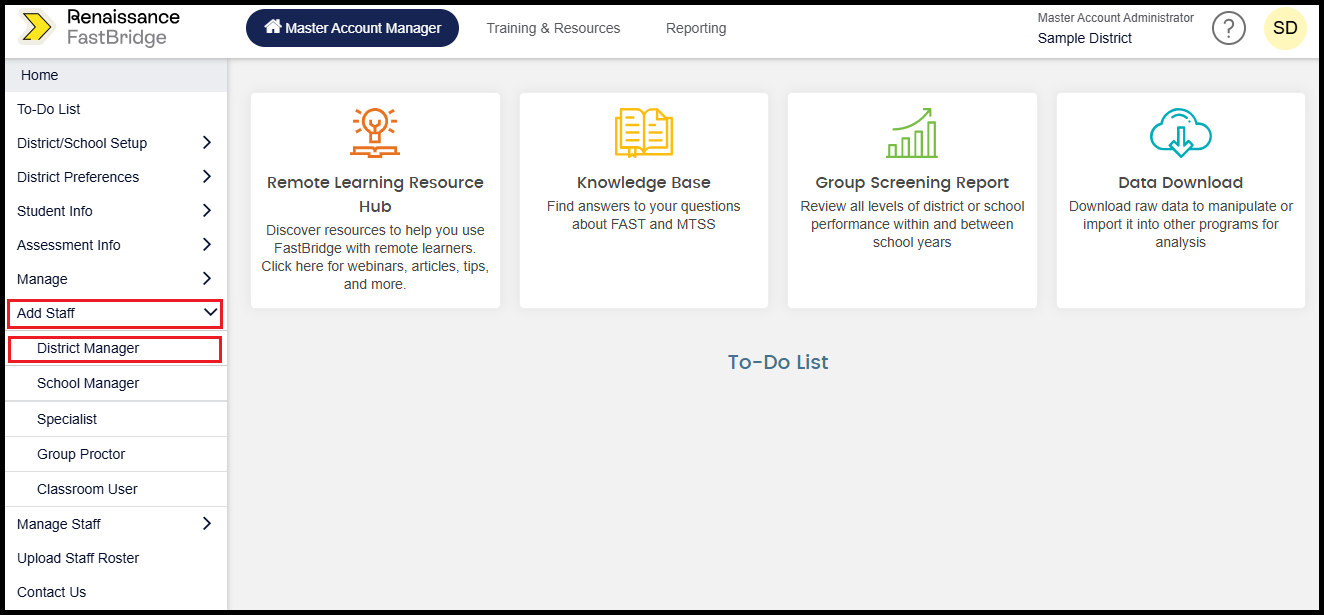1324x615 pixels.
Task: Open the Upload Staff Roster link
Action: pyautogui.click(x=78, y=558)
